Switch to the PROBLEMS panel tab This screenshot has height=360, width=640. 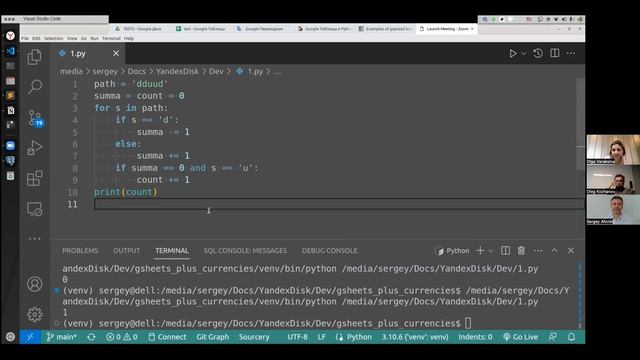coord(80,251)
